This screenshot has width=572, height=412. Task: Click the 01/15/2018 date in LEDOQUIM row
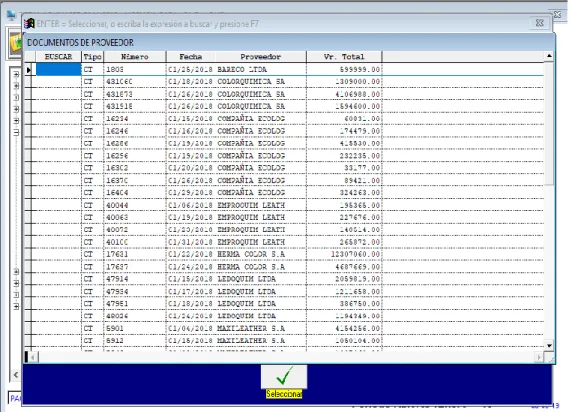[190, 279]
